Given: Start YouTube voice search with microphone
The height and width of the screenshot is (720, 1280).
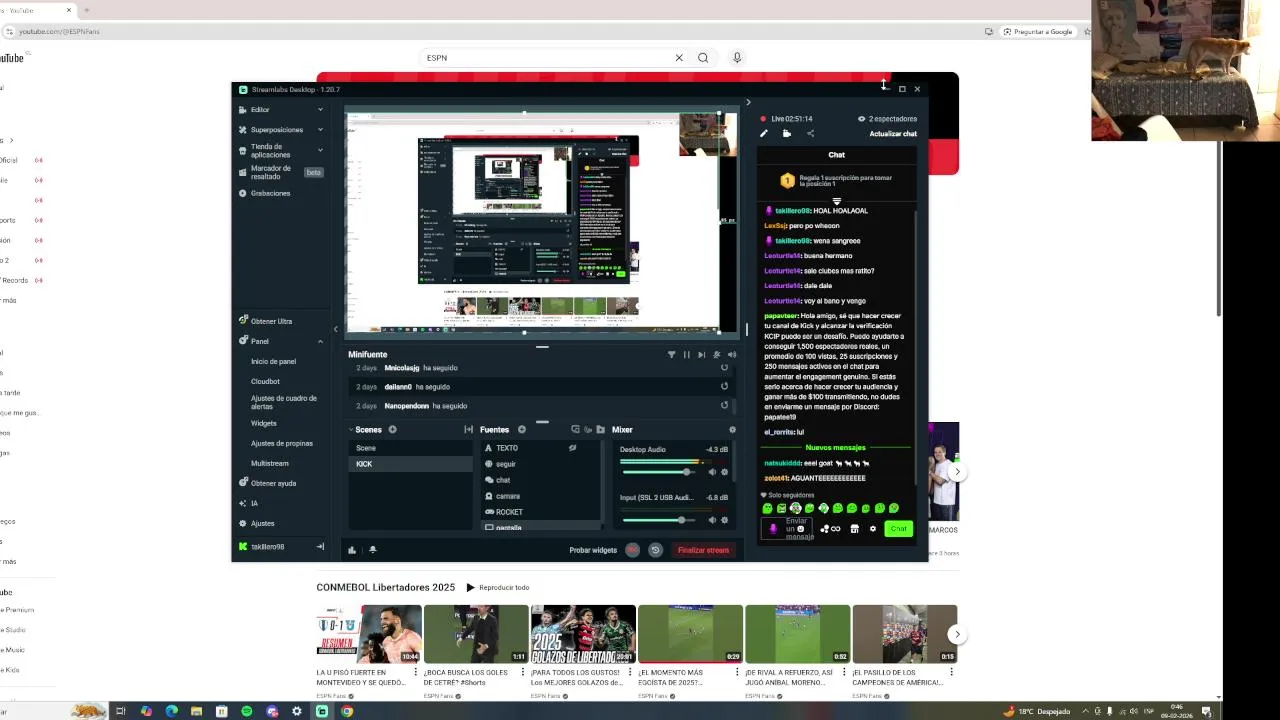Looking at the screenshot, I should tap(737, 58).
